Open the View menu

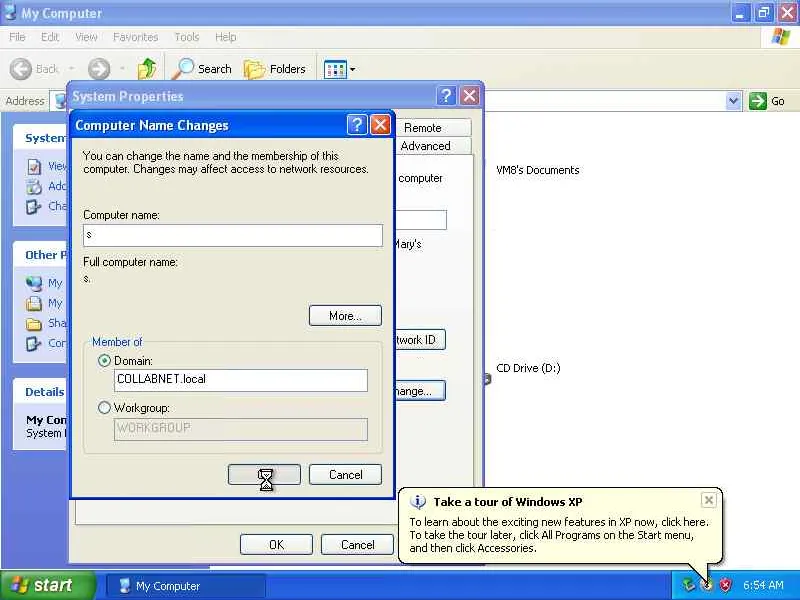pos(86,37)
